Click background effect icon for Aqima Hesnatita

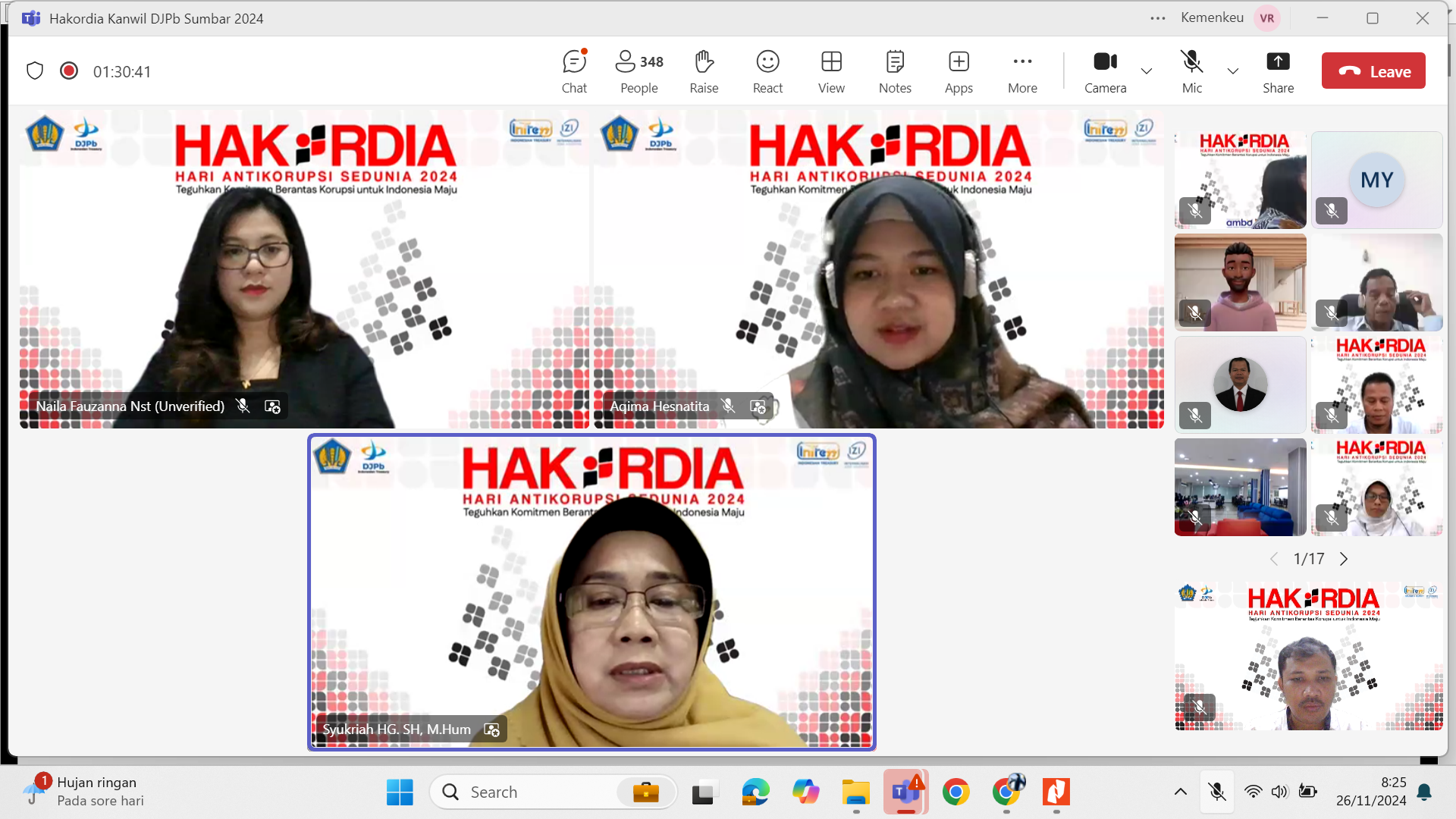(758, 406)
